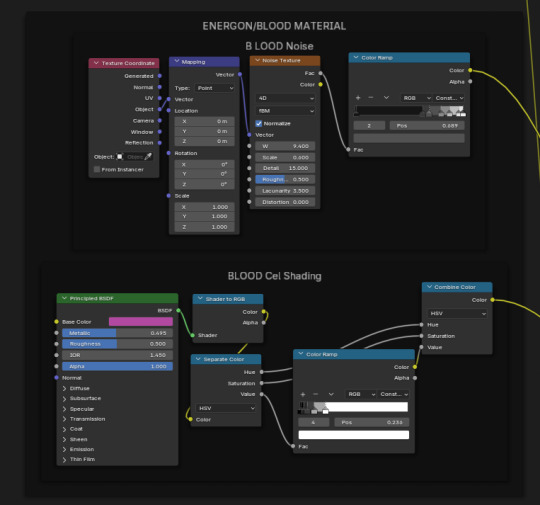Open HSV mode dropdown in Separate Color
The width and height of the screenshot is (540, 505).
tap(226, 408)
